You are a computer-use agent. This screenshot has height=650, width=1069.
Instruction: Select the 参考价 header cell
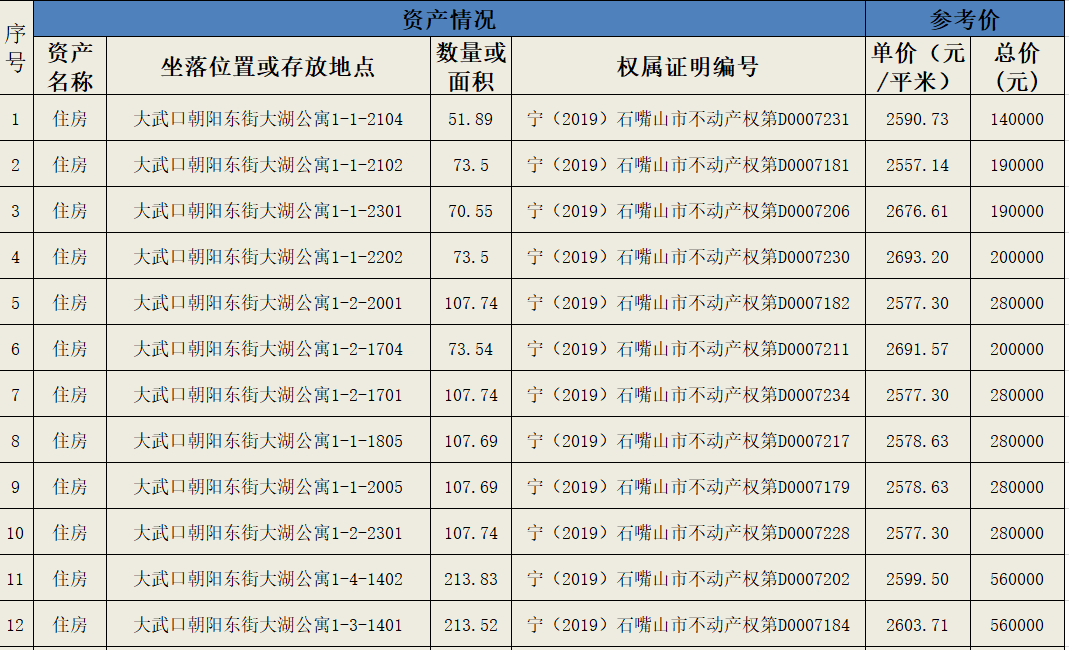(x=965, y=19)
